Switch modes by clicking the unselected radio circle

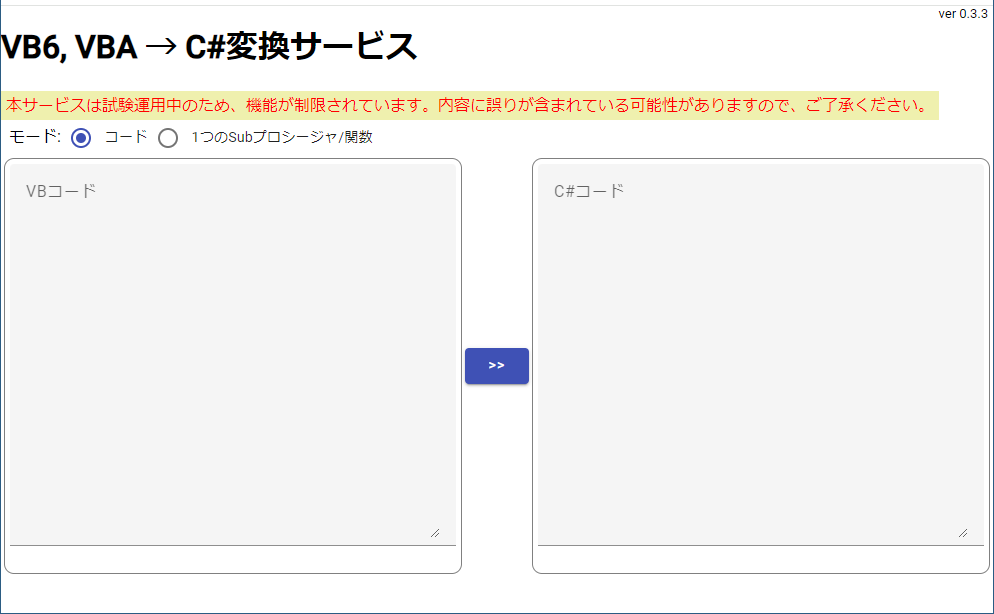point(167,138)
